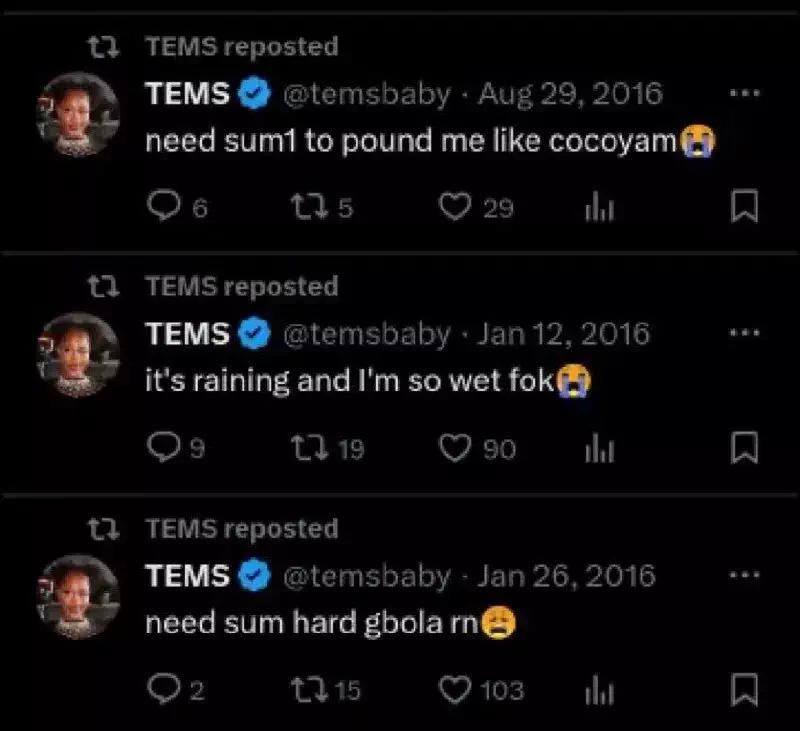Reply to the raining tweet
Viewport: 800px width, 731px height.
pos(162,449)
